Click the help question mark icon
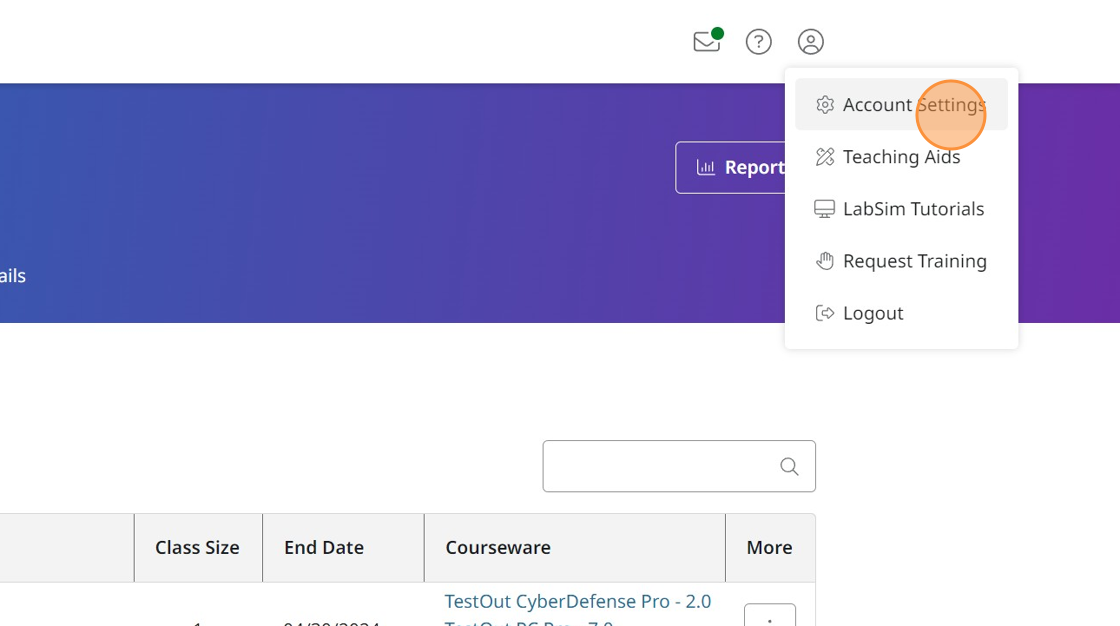The width and height of the screenshot is (1120, 626). coord(758,42)
